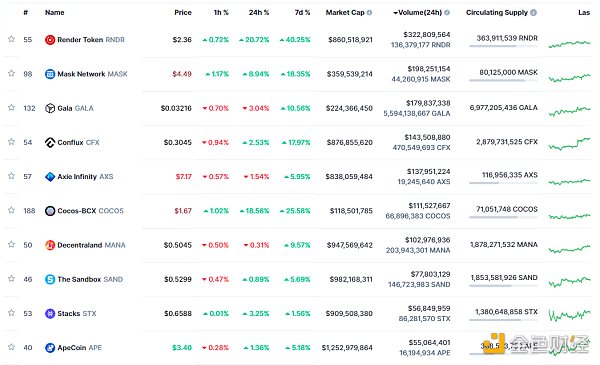Viewport: 600px width, 365px height.
Task: Click the Conflux coin logo
Action: (x=50, y=142)
